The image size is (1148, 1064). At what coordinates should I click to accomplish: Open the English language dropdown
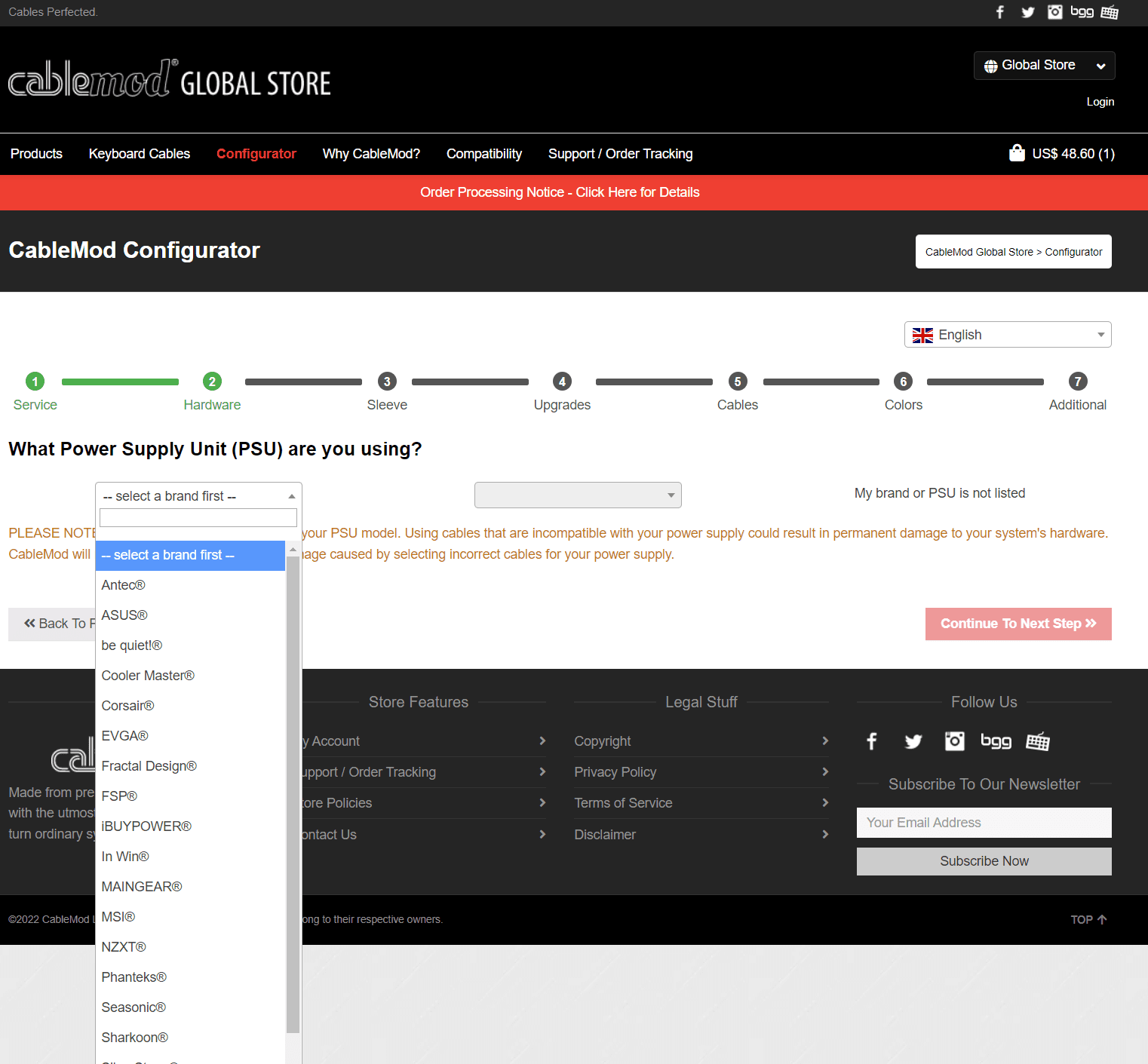click(x=1008, y=335)
